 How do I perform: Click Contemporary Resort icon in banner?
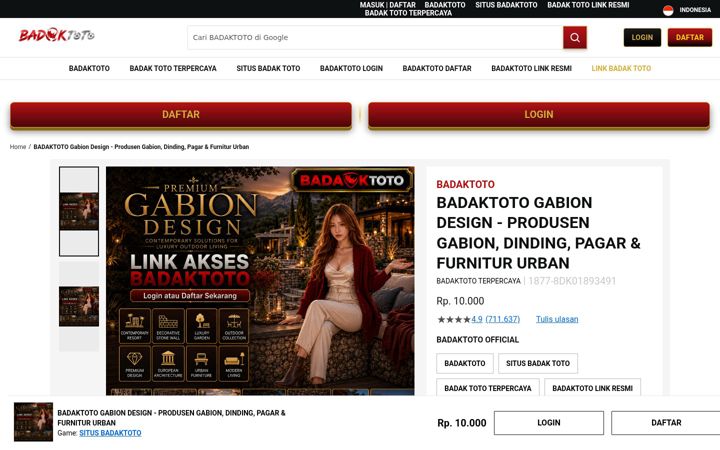coord(135,326)
